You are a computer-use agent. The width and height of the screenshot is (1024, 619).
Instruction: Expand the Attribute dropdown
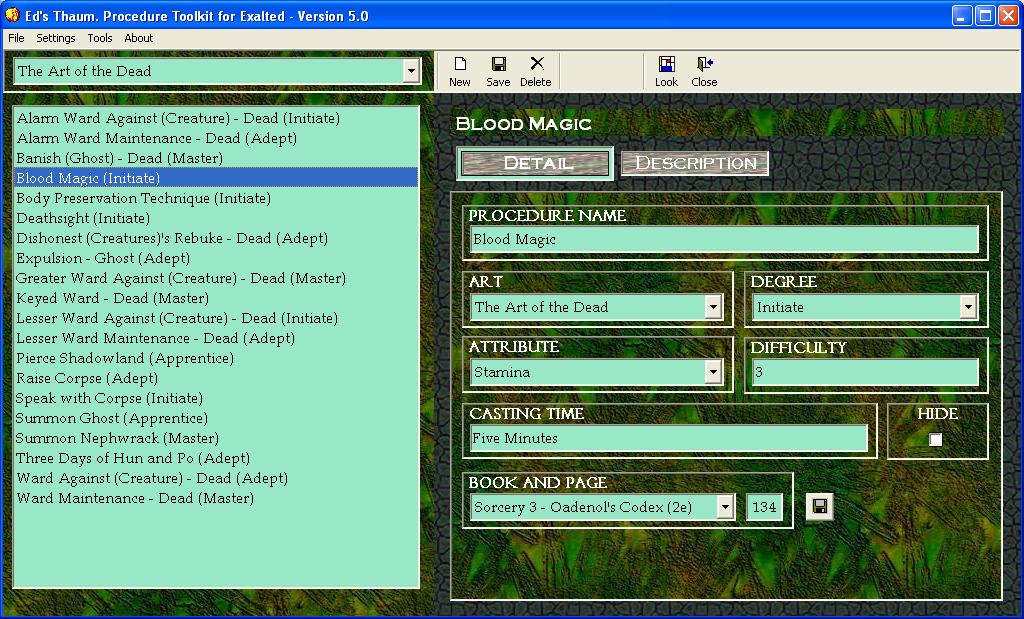(x=713, y=372)
